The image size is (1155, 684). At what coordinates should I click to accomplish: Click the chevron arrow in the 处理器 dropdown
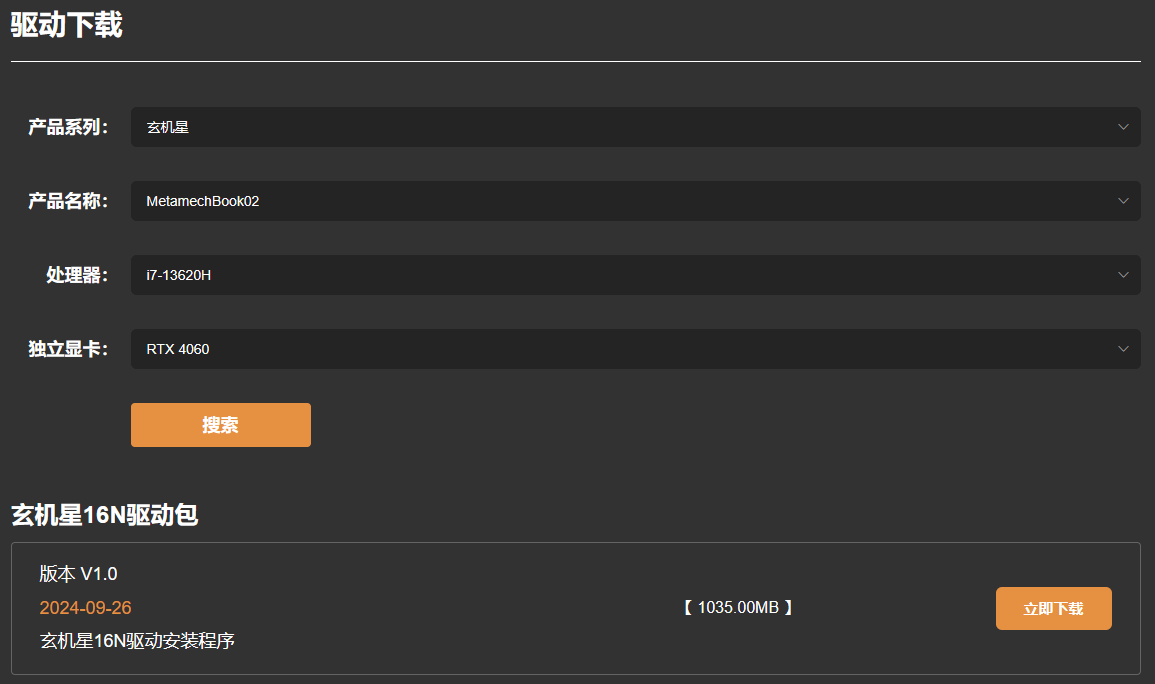click(1123, 275)
